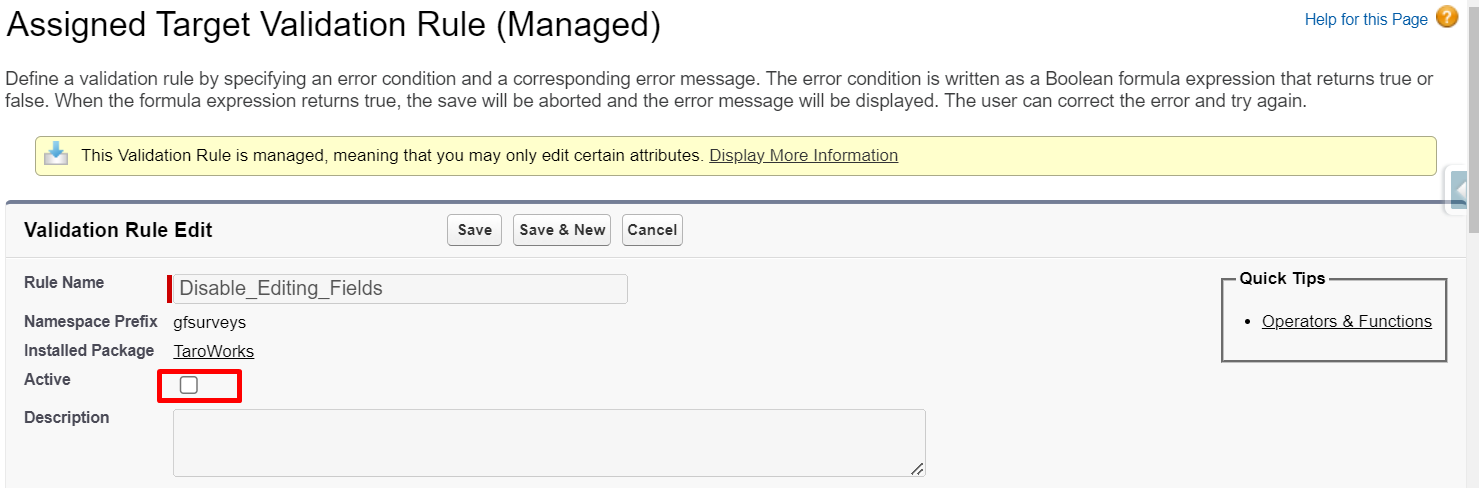Open the Display More Information link
1479x488 pixels.
803,156
